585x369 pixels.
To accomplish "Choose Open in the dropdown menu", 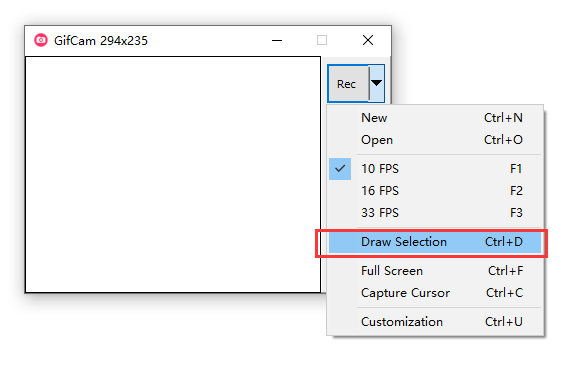I will 435,140.
